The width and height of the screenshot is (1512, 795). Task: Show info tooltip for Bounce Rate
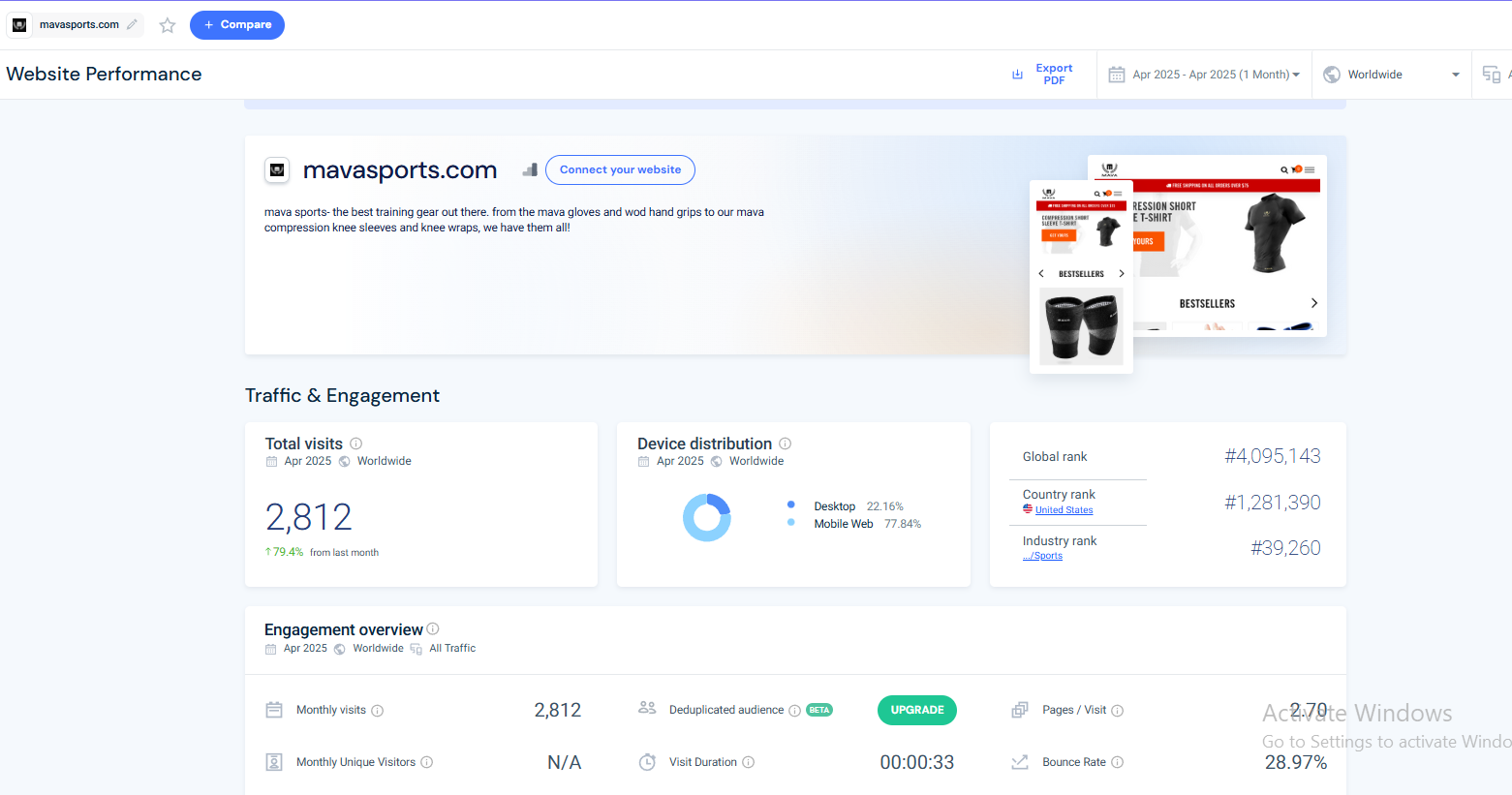tap(1118, 762)
